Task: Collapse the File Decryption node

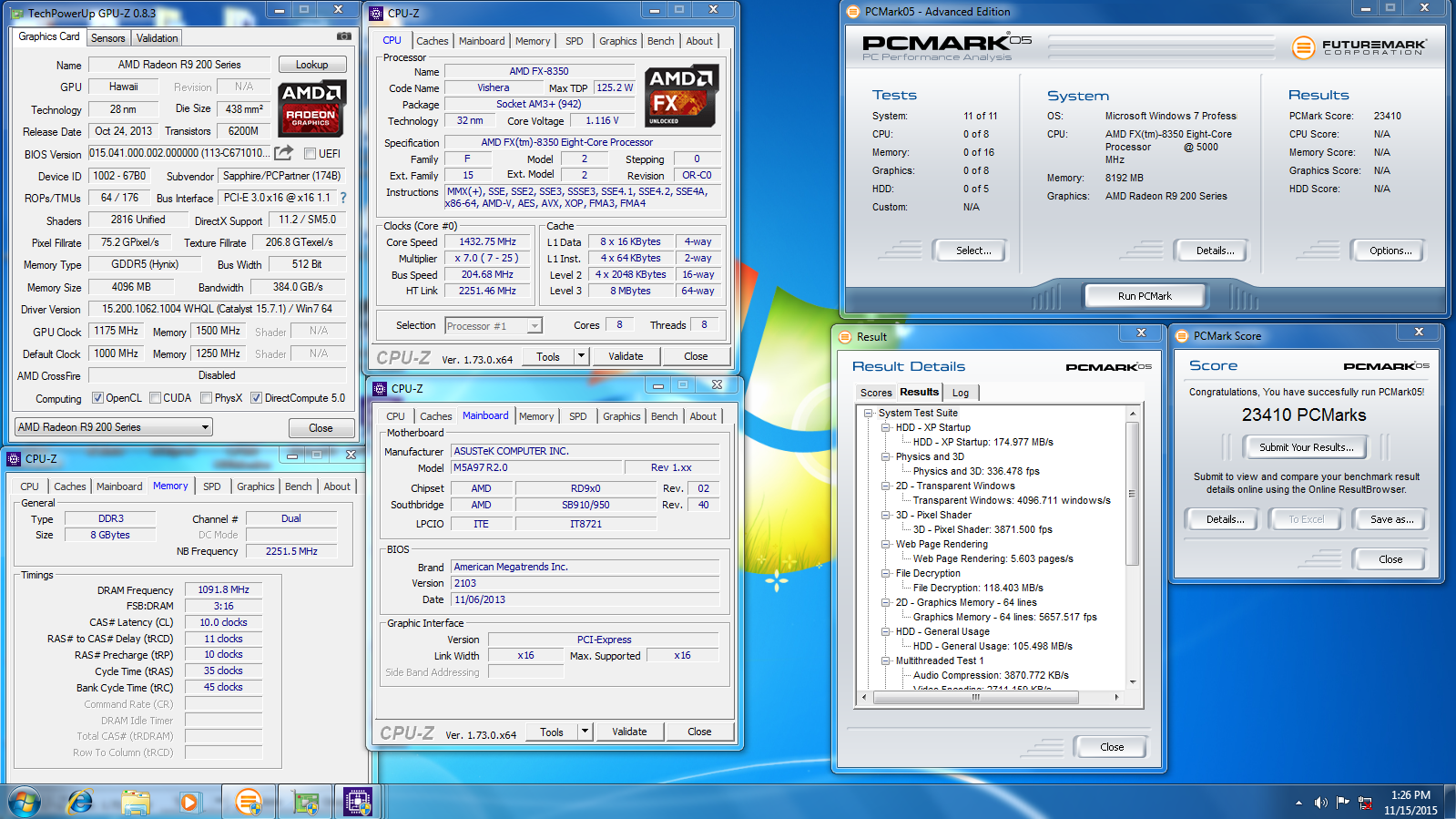Action: pos(885,573)
